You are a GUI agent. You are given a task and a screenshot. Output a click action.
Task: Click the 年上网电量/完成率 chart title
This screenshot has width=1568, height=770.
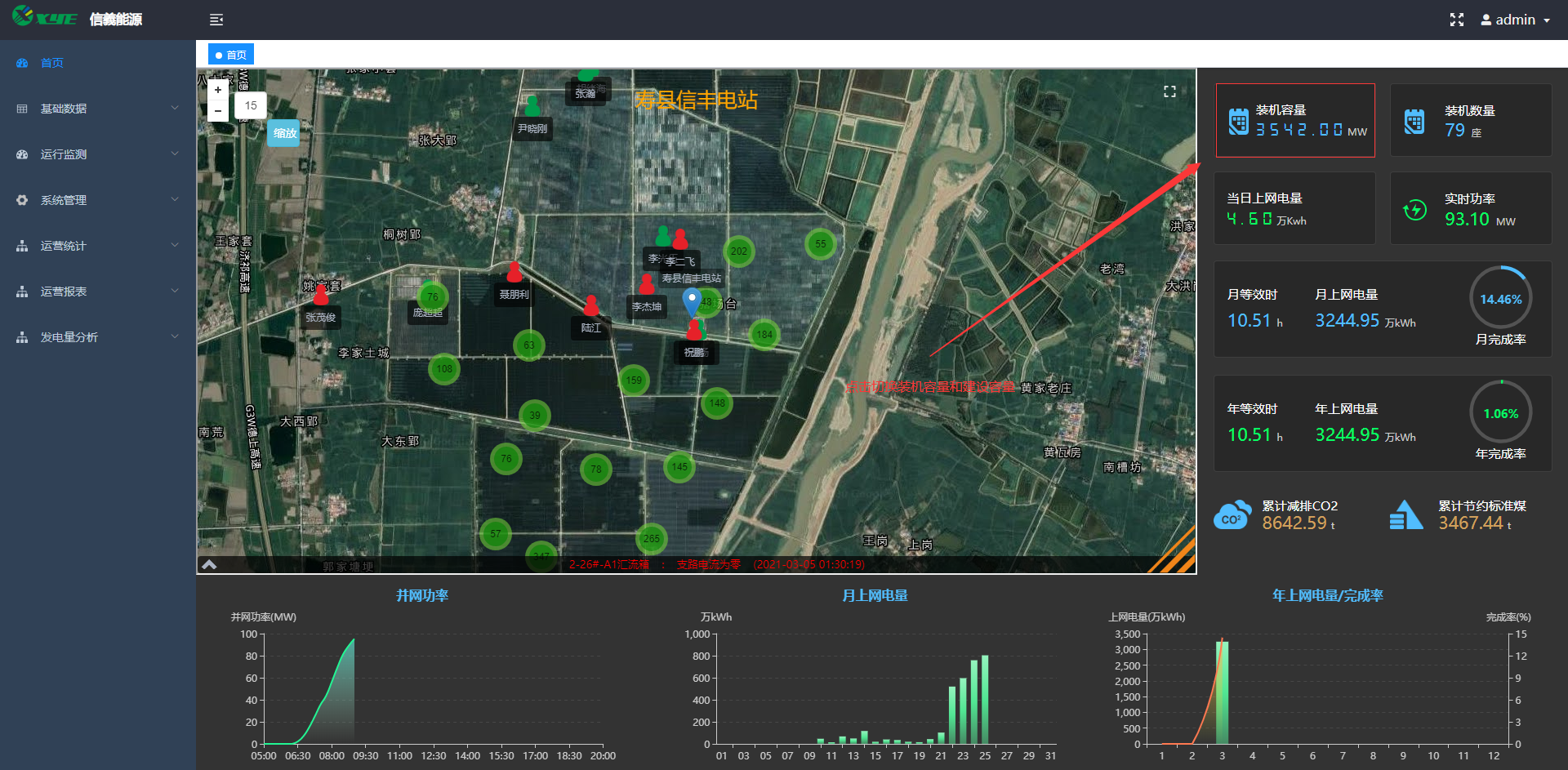(x=1327, y=595)
